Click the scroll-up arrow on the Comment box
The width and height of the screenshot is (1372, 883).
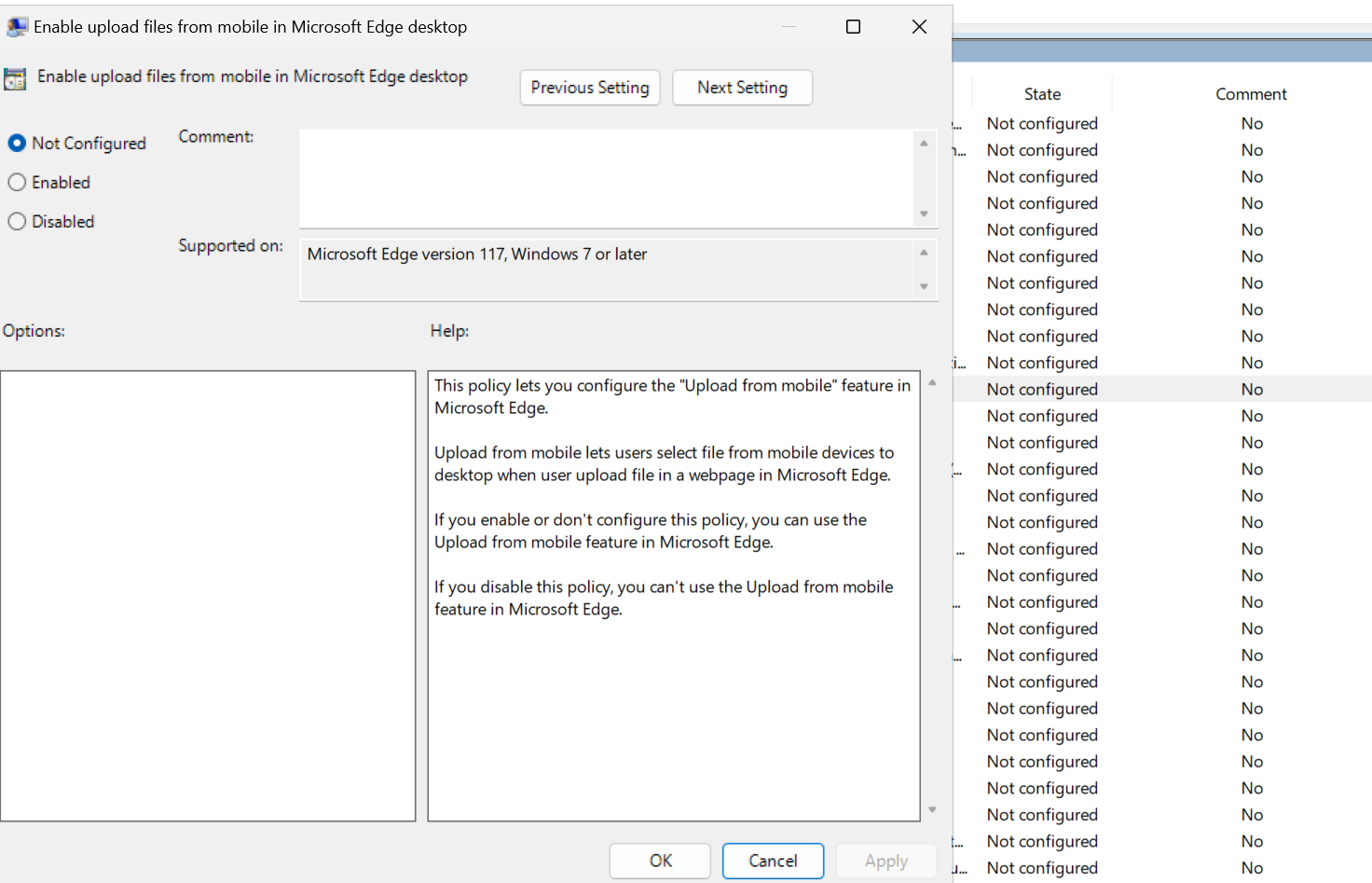pyautogui.click(x=924, y=142)
